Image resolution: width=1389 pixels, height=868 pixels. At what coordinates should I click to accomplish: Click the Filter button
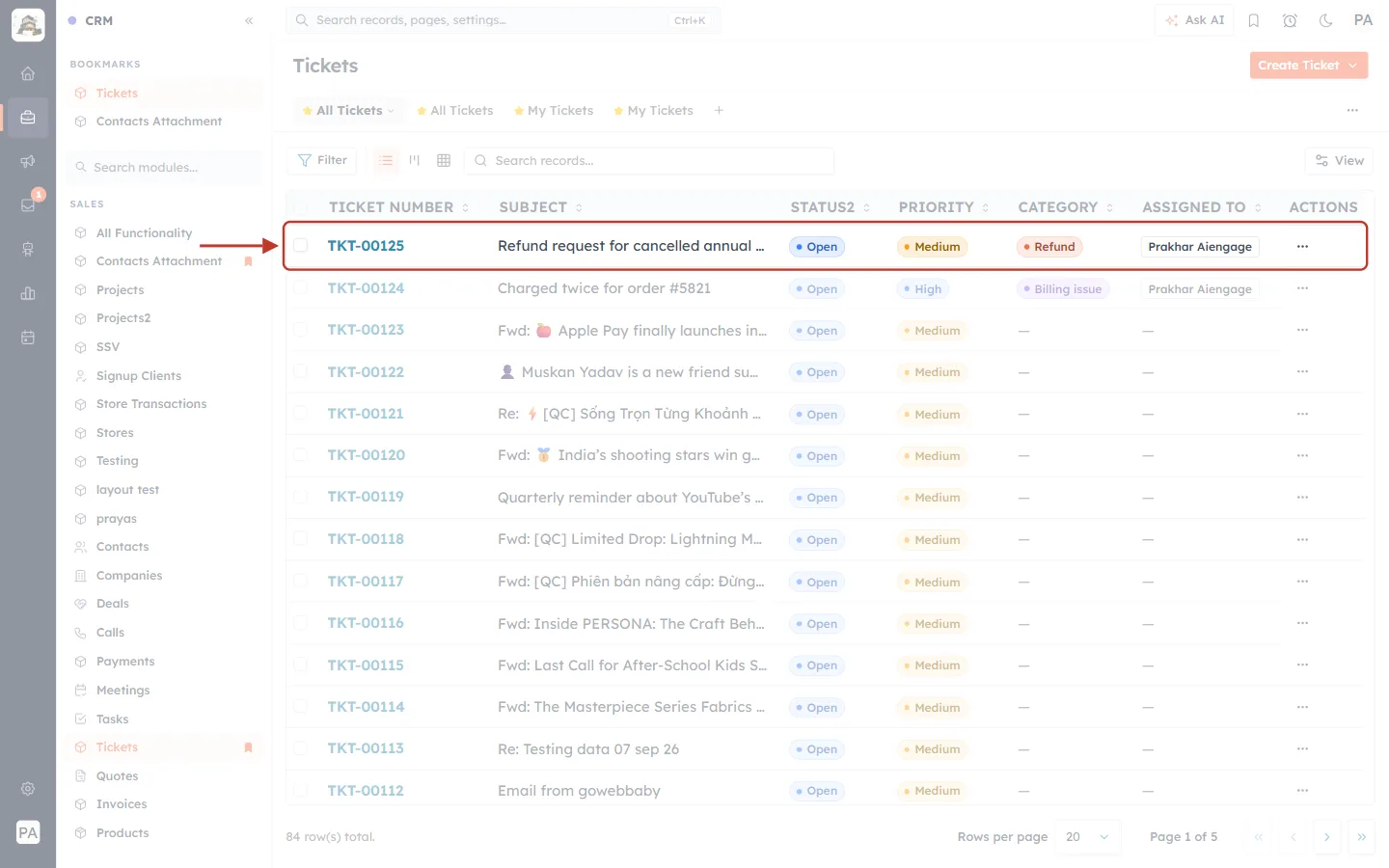point(322,160)
